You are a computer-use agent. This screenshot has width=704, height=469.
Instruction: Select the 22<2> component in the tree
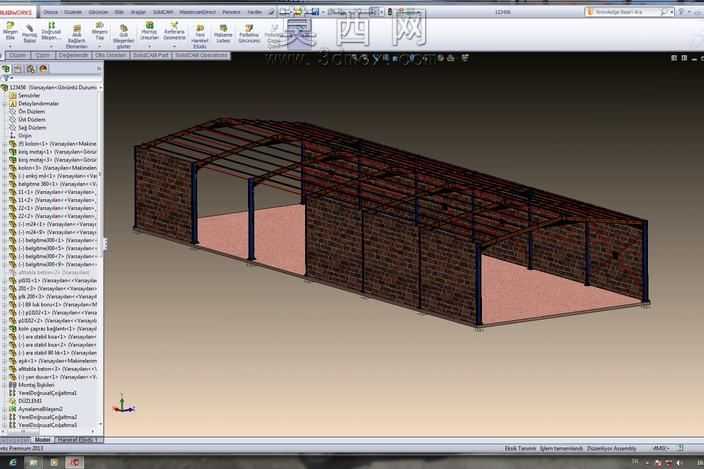(x=53, y=216)
